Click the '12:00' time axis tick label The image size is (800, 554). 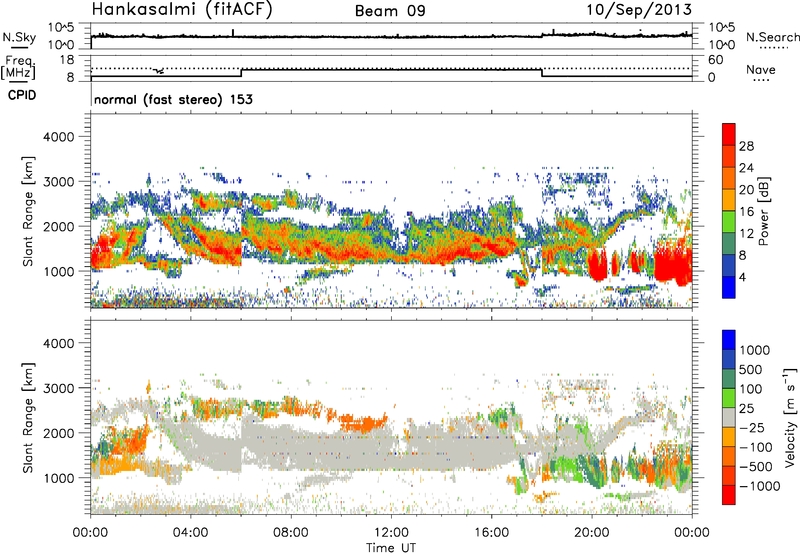coord(391,533)
